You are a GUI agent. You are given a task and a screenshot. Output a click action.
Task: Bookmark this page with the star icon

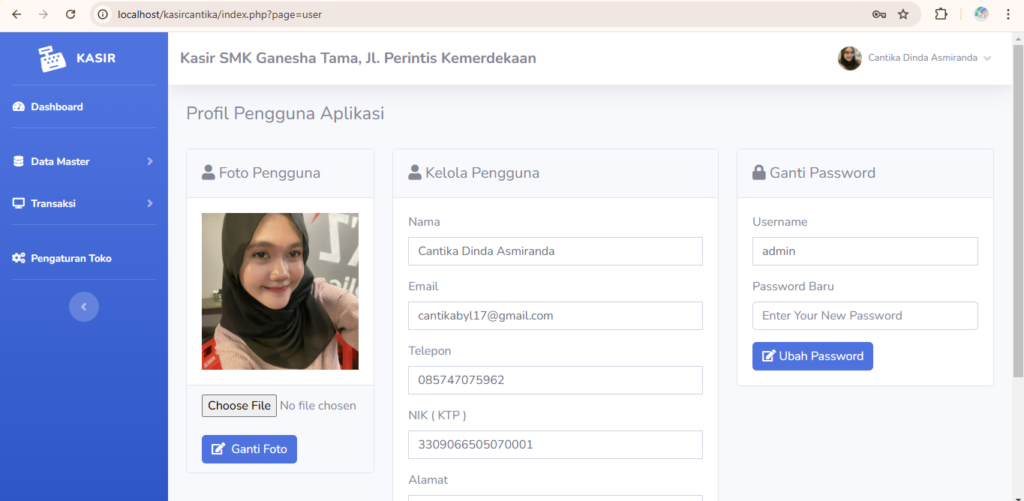click(903, 14)
